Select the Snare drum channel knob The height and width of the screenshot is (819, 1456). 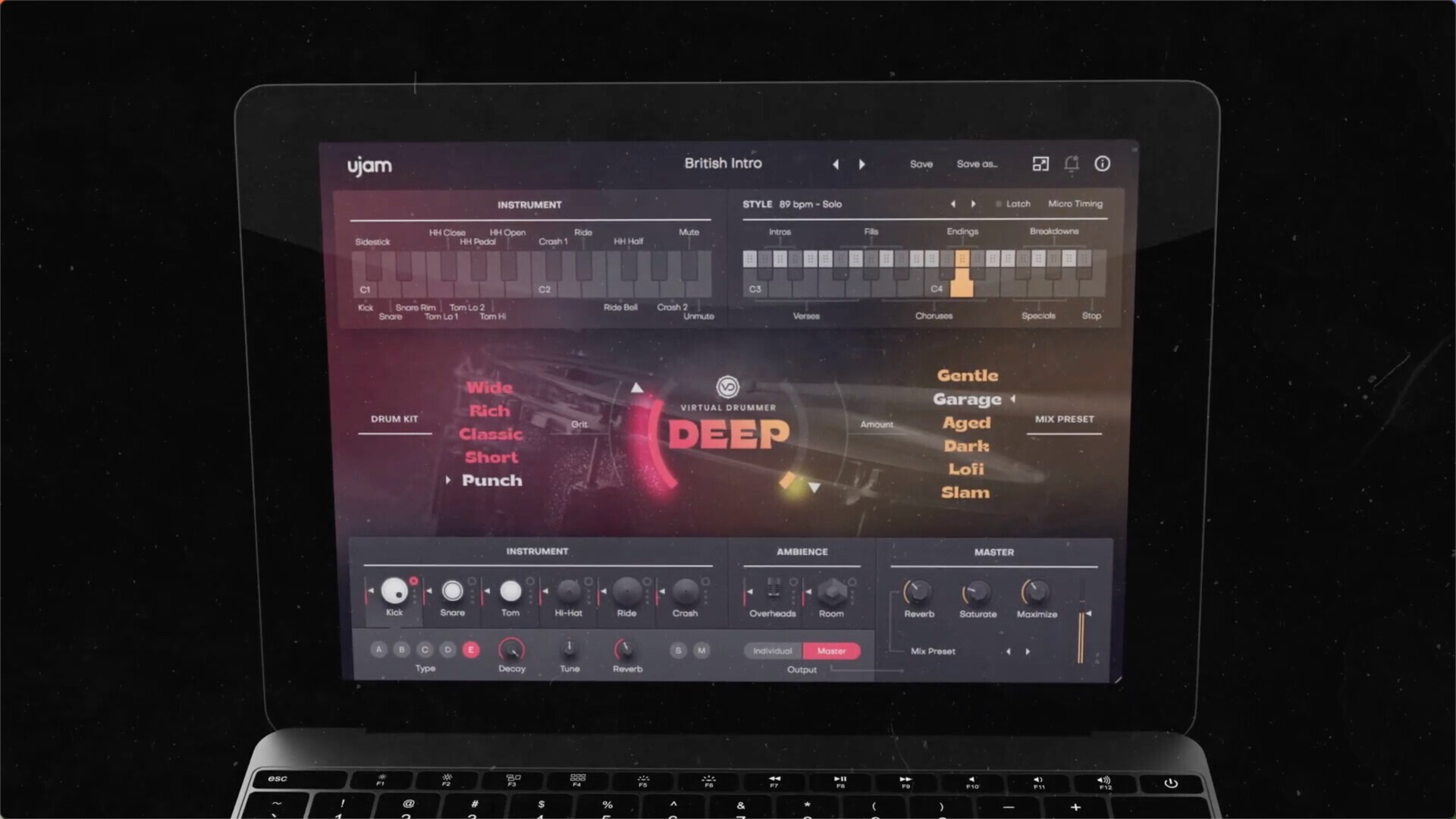(452, 591)
